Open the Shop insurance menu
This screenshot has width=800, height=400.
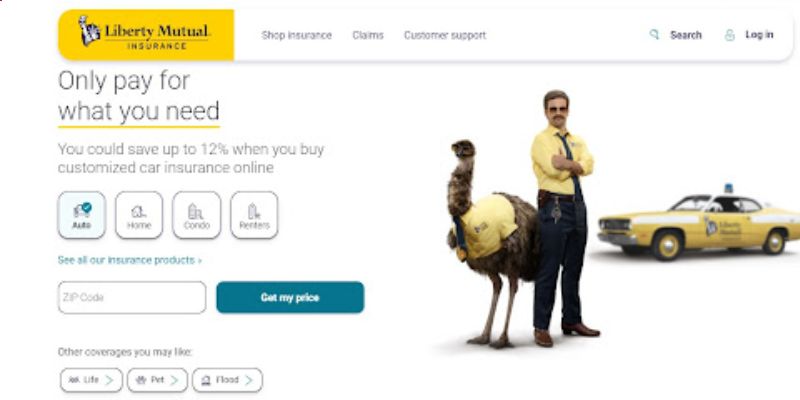(x=296, y=35)
